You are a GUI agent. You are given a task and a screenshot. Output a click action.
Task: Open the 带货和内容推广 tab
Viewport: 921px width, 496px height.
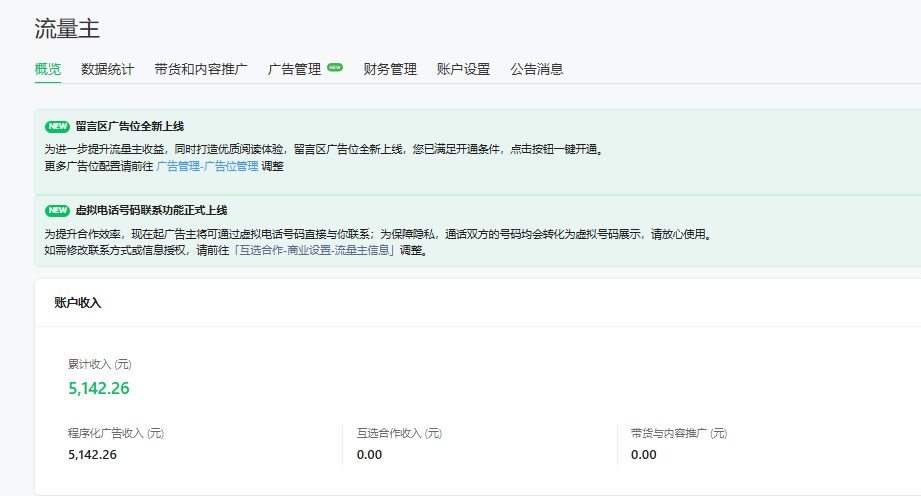(x=201, y=70)
